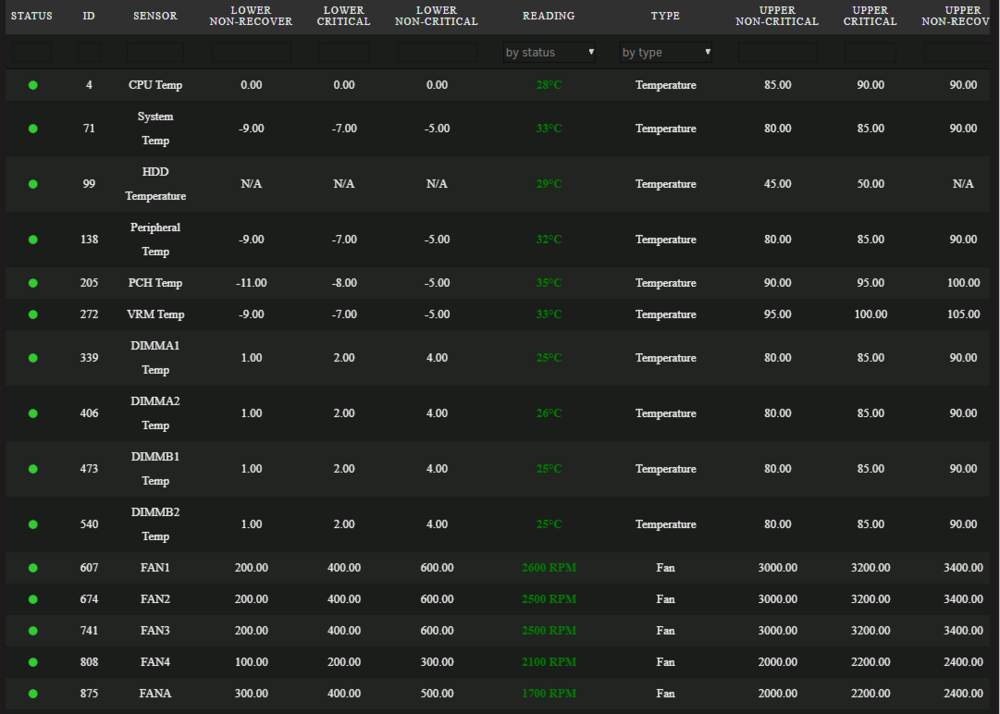Select the FANA sensor name
Viewport: 1000px width, 714px height.
(155, 693)
